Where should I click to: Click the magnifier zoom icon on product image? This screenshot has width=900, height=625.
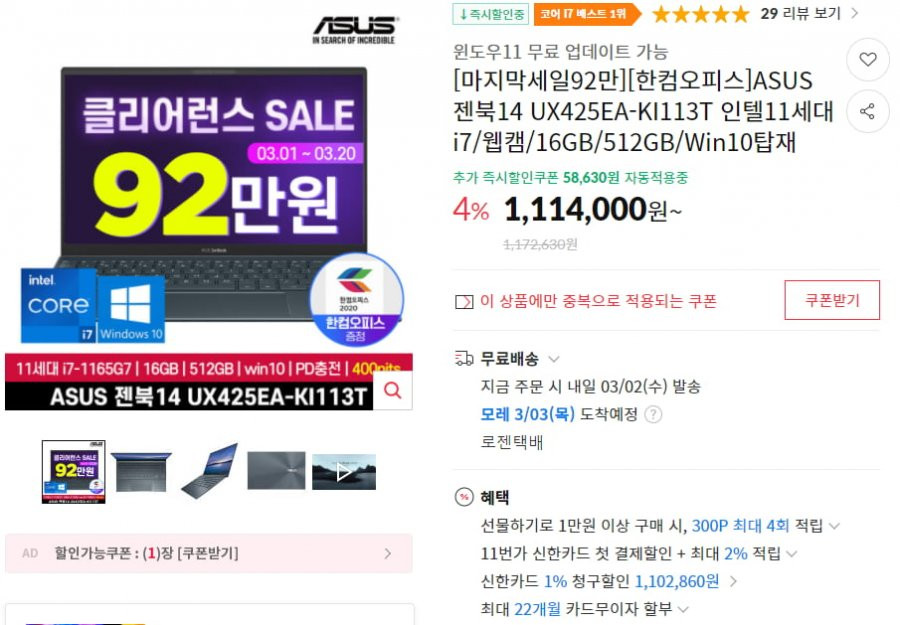coord(393,390)
